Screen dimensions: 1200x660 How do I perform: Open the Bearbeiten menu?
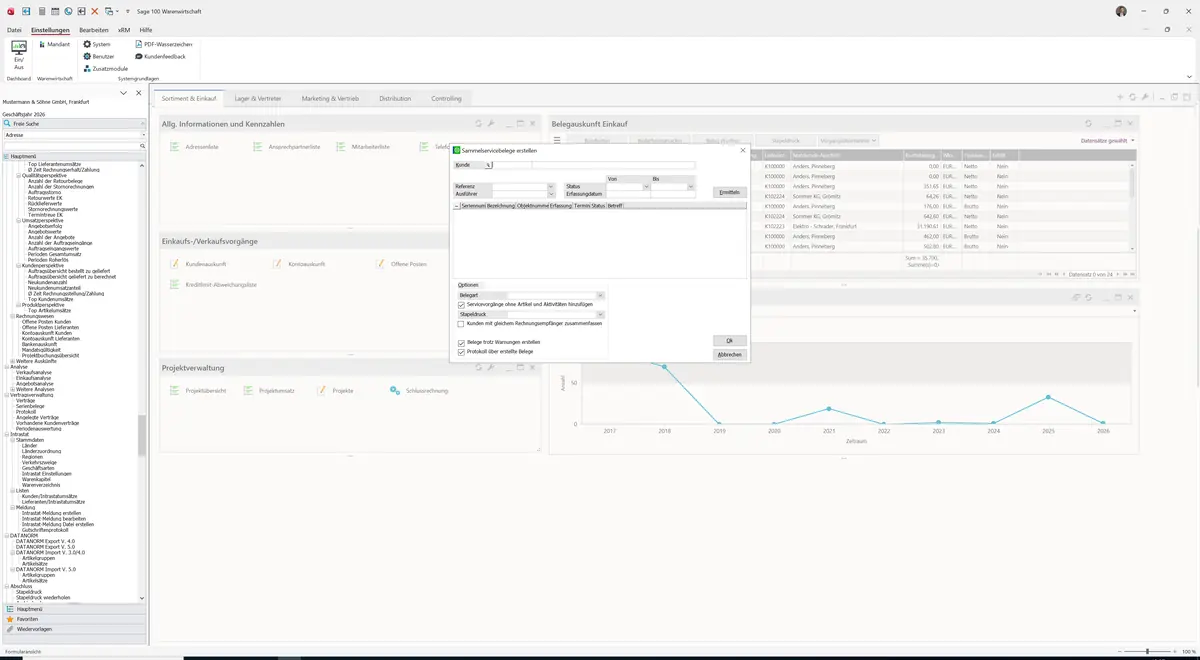point(93,30)
